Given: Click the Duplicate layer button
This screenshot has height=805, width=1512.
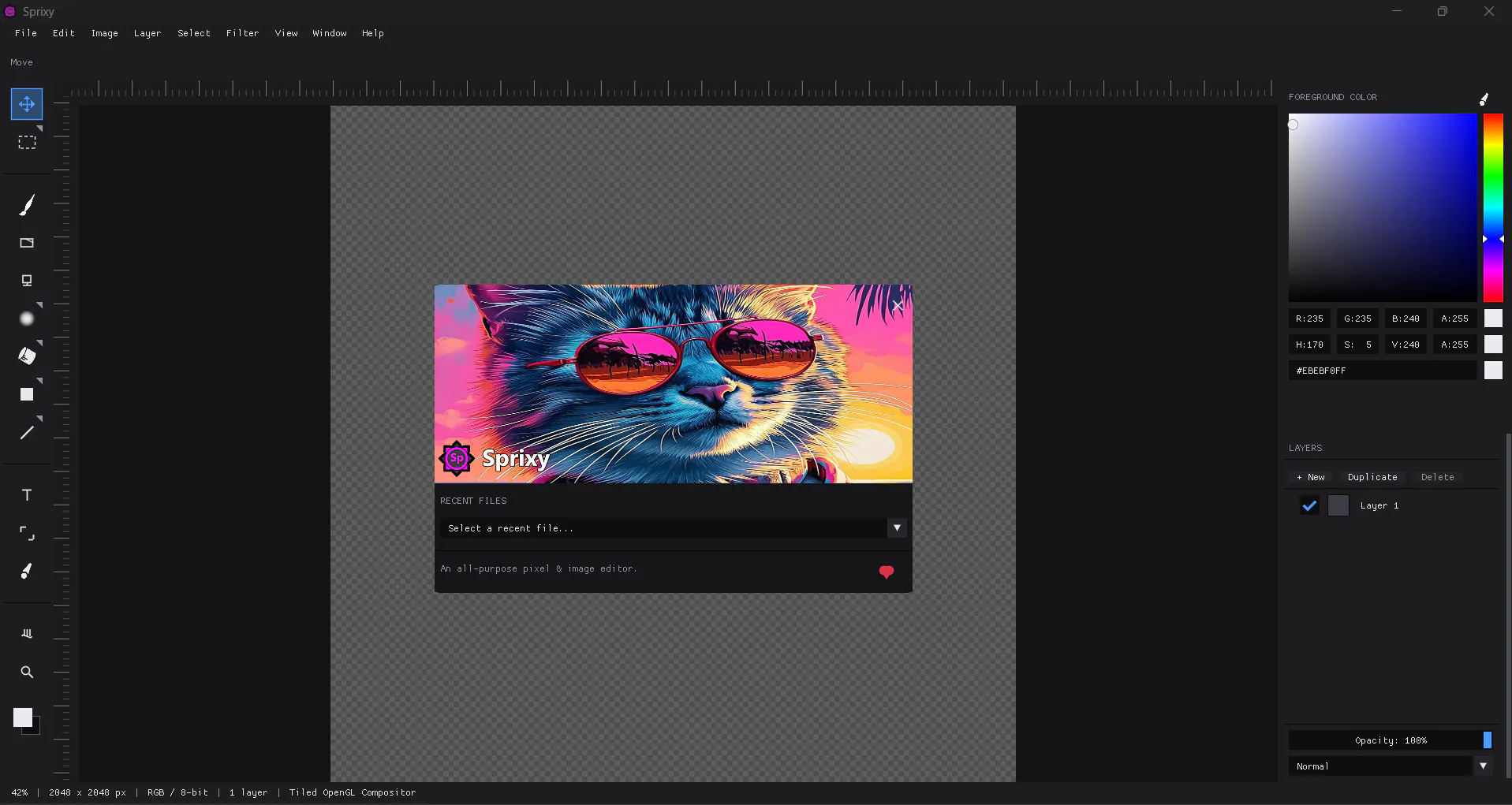Looking at the screenshot, I should click(1372, 477).
